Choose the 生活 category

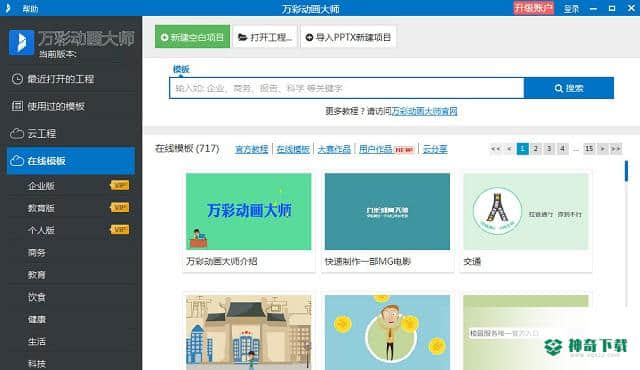[x=37, y=341]
